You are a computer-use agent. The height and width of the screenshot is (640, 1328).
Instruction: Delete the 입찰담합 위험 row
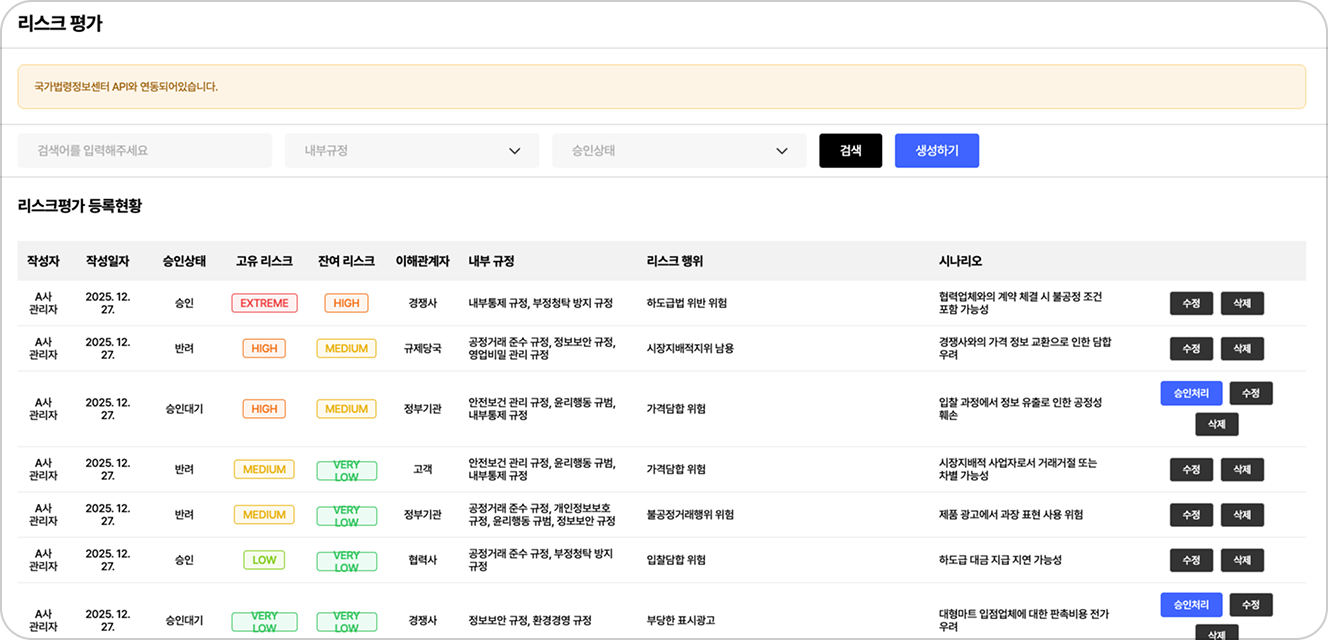[x=1242, y=560]
